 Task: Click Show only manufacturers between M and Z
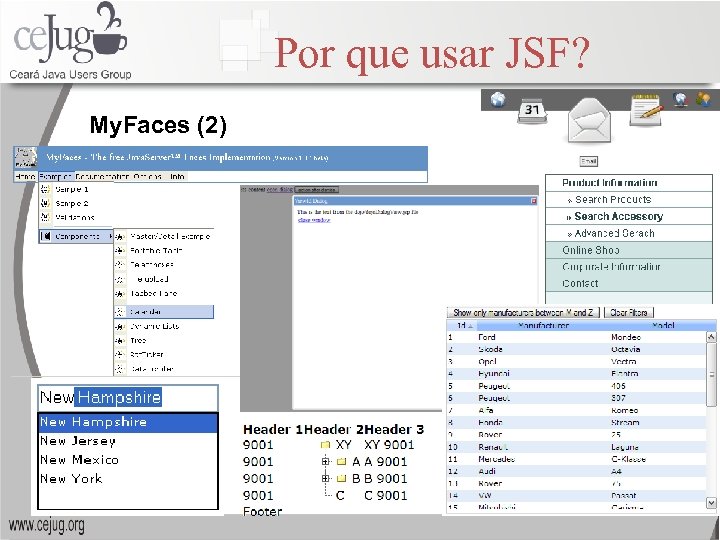[x=523, y=313]
